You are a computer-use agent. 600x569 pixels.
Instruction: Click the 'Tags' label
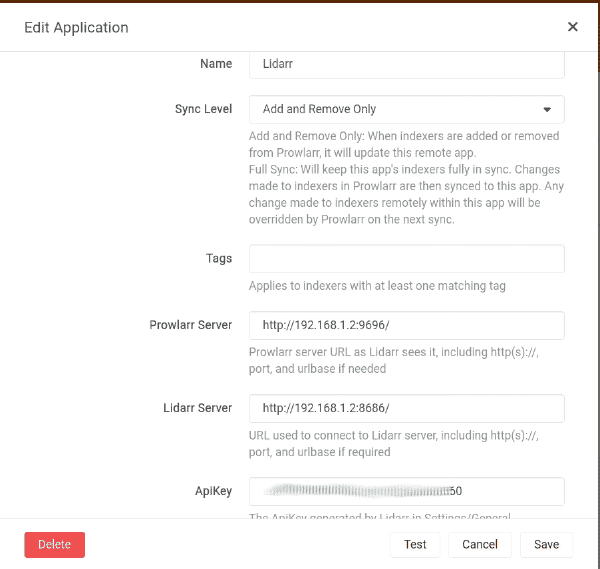219,258
